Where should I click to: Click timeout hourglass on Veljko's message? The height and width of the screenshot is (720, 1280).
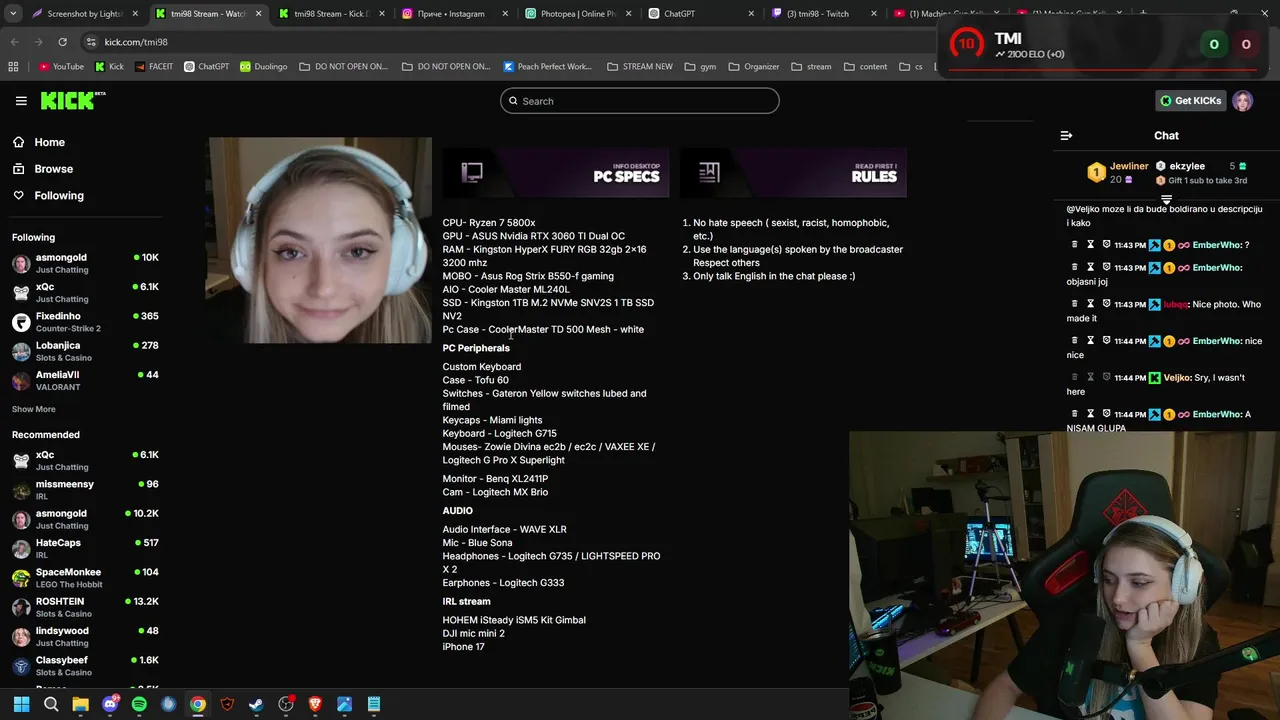1091,378
